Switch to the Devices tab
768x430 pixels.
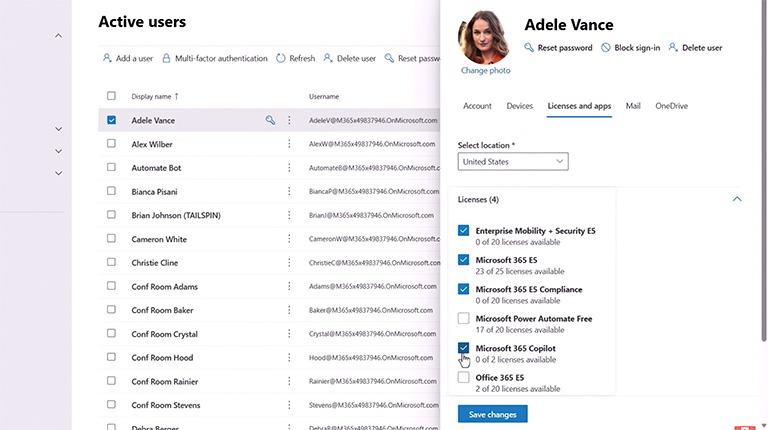(x=519, y=106)
